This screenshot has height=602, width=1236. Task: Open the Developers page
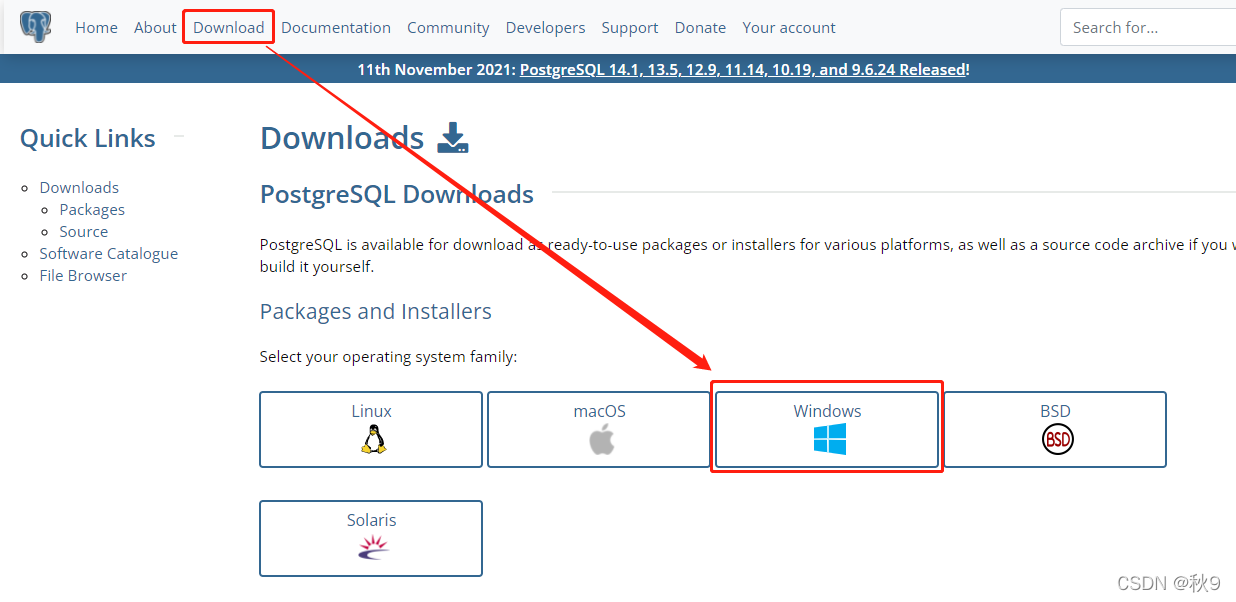(545, 27)
